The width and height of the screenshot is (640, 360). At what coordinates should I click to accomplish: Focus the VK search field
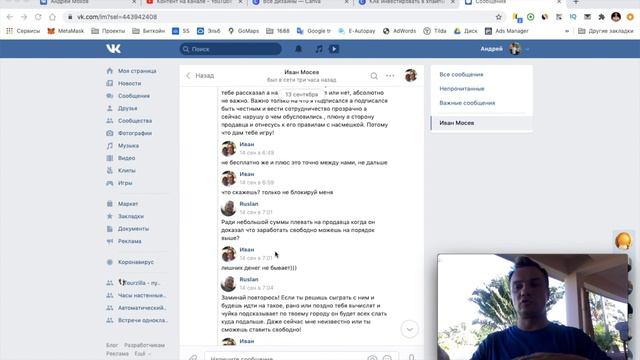[x=231, y=49]
